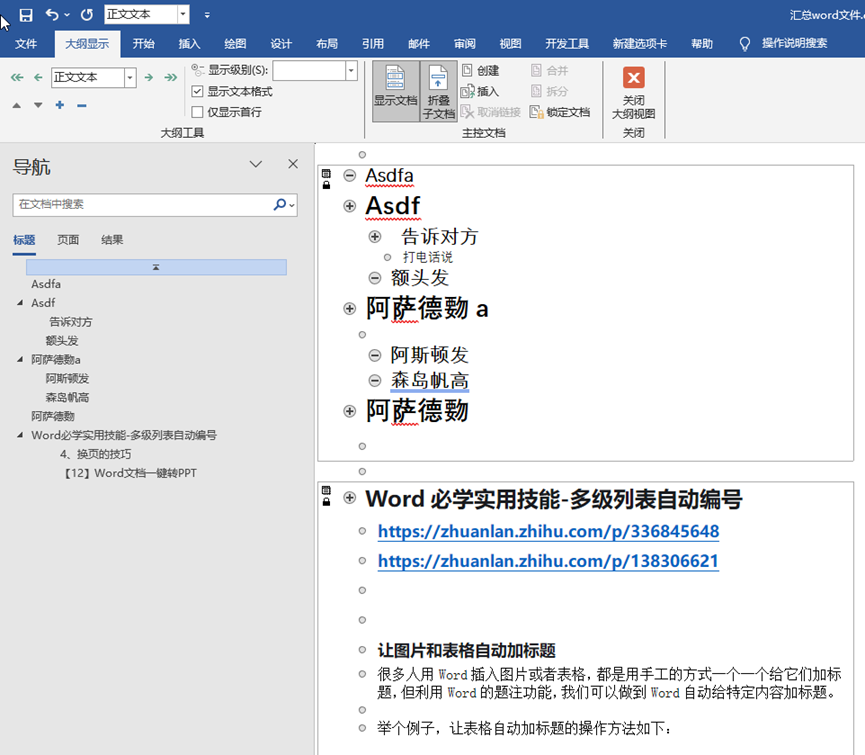Screen dimensions: 865x755
Task: Click minus symbol beside 森岛帆高 outline item
Action: click(x=375, y=381)
